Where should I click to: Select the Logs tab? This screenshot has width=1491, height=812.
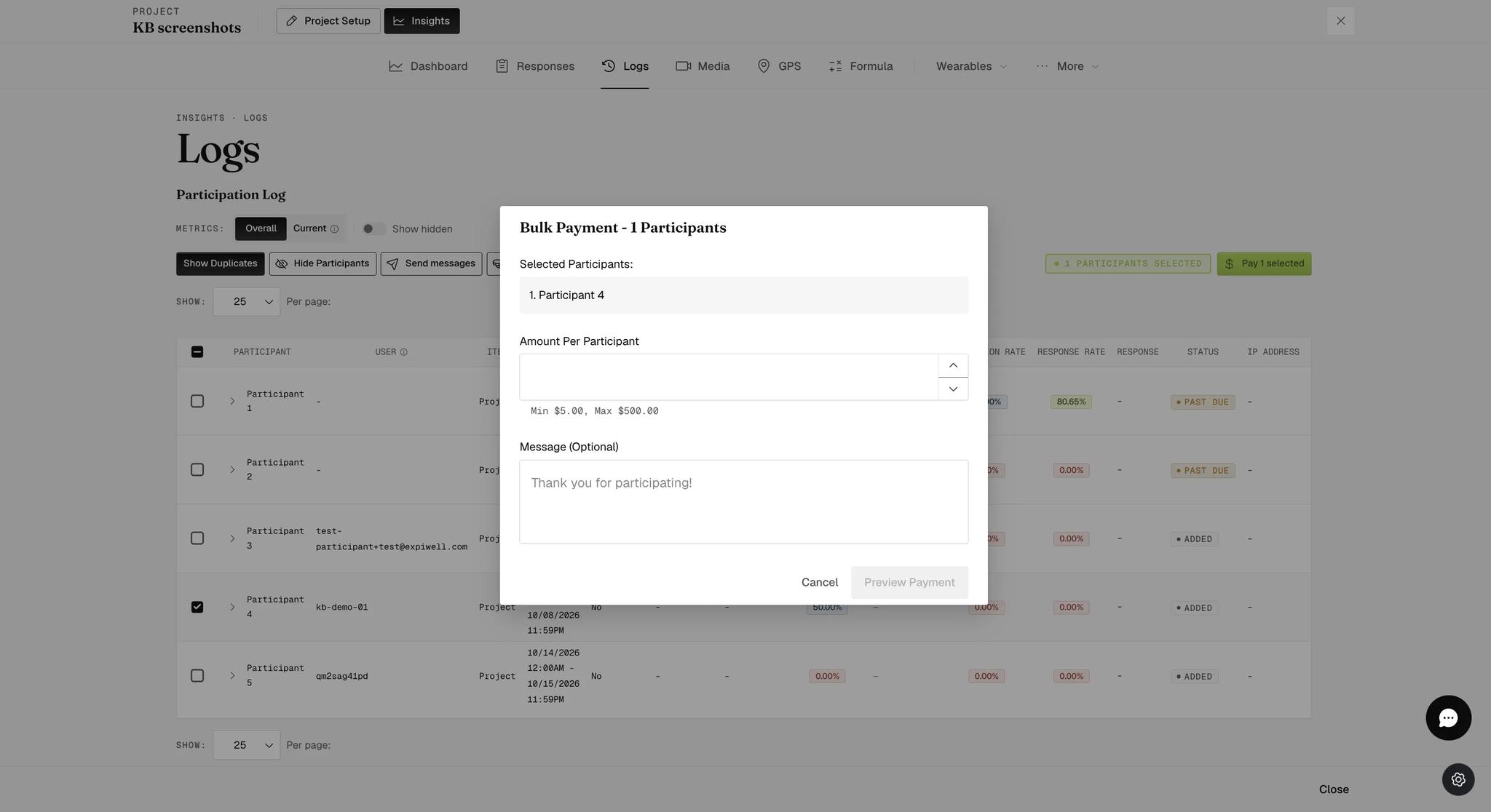[x=625, y=66]
